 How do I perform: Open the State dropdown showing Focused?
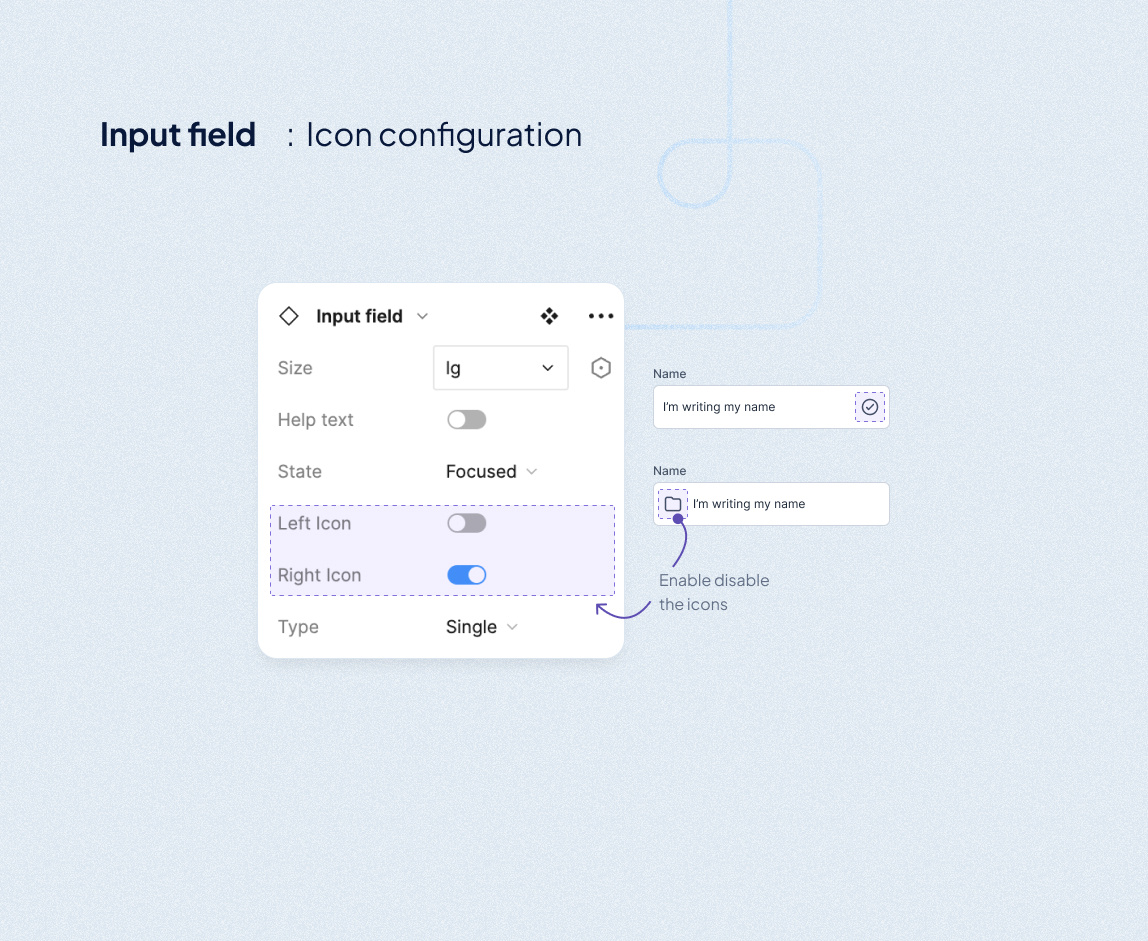tap(491, 471)
